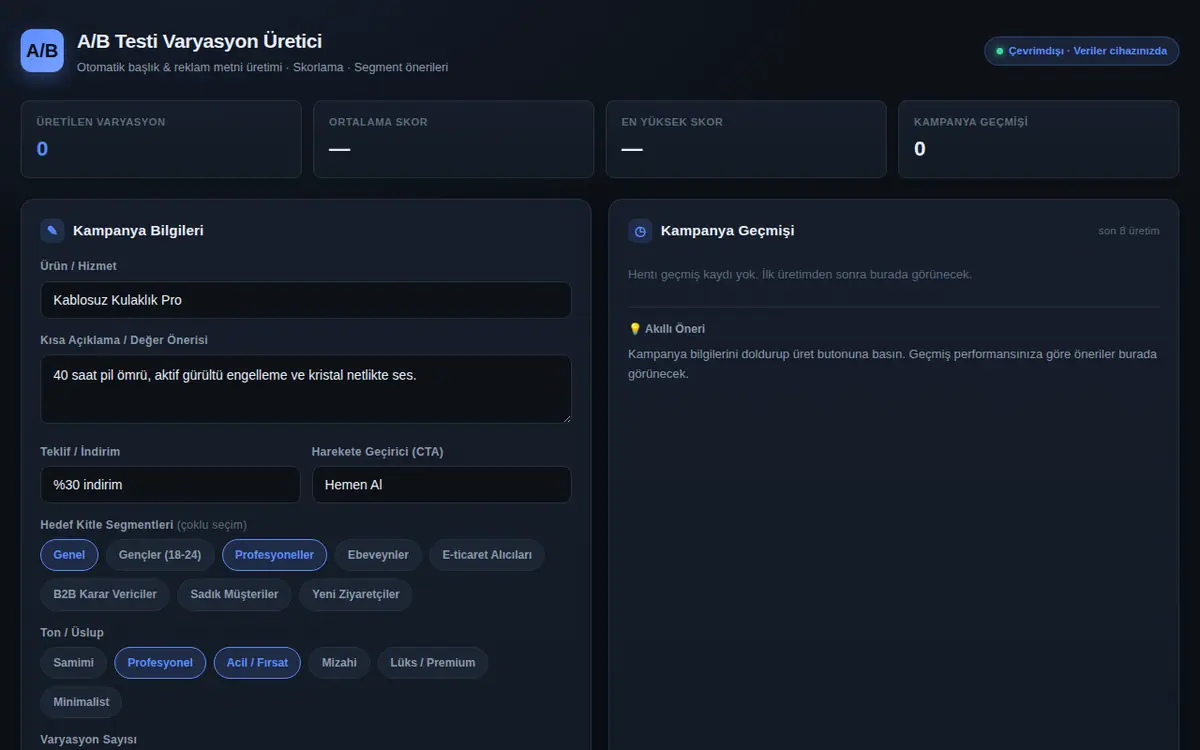This screenshot has width=1200, height=750.
Task: Click the Üretilen Varyasyon stat card
Action: pos(161,139)
